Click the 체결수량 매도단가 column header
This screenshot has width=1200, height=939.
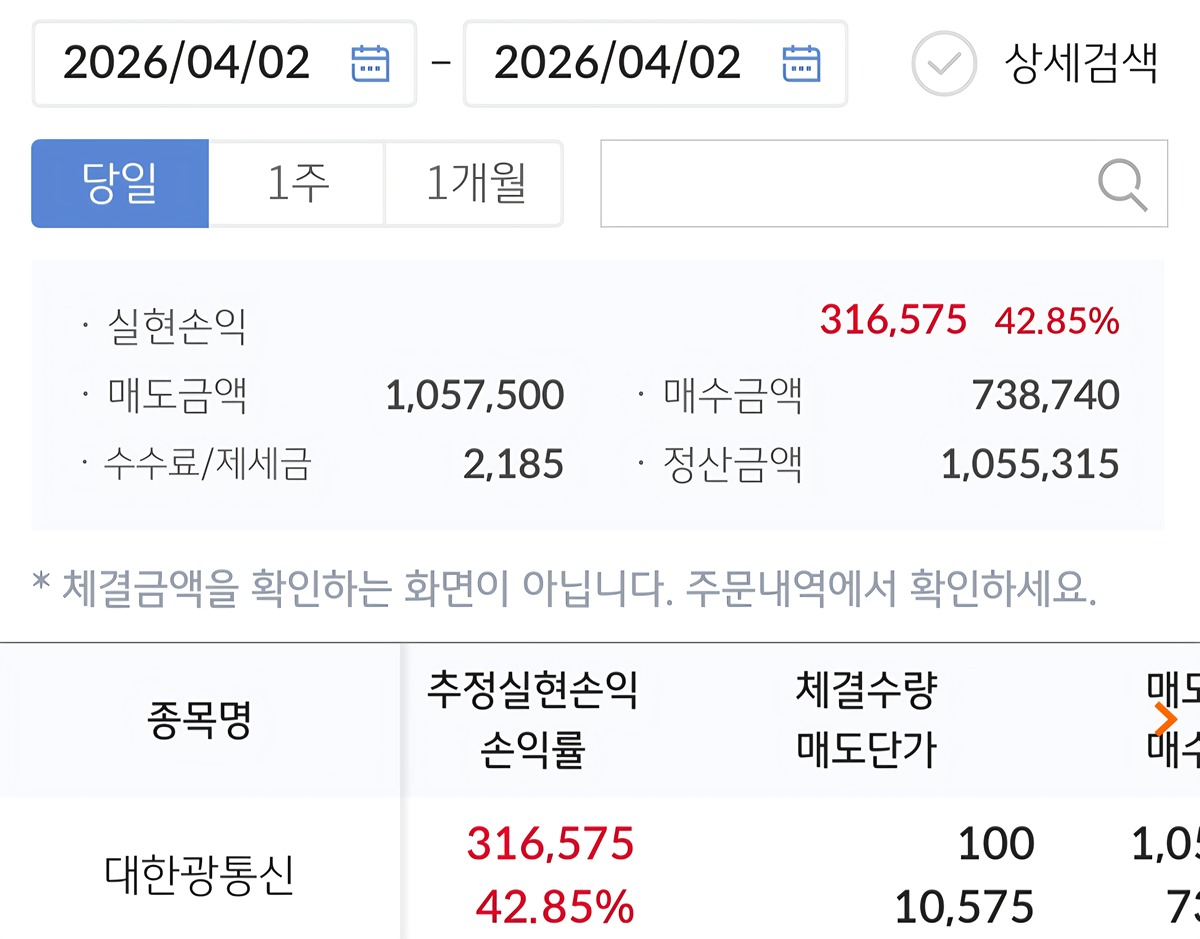[866, 719]
